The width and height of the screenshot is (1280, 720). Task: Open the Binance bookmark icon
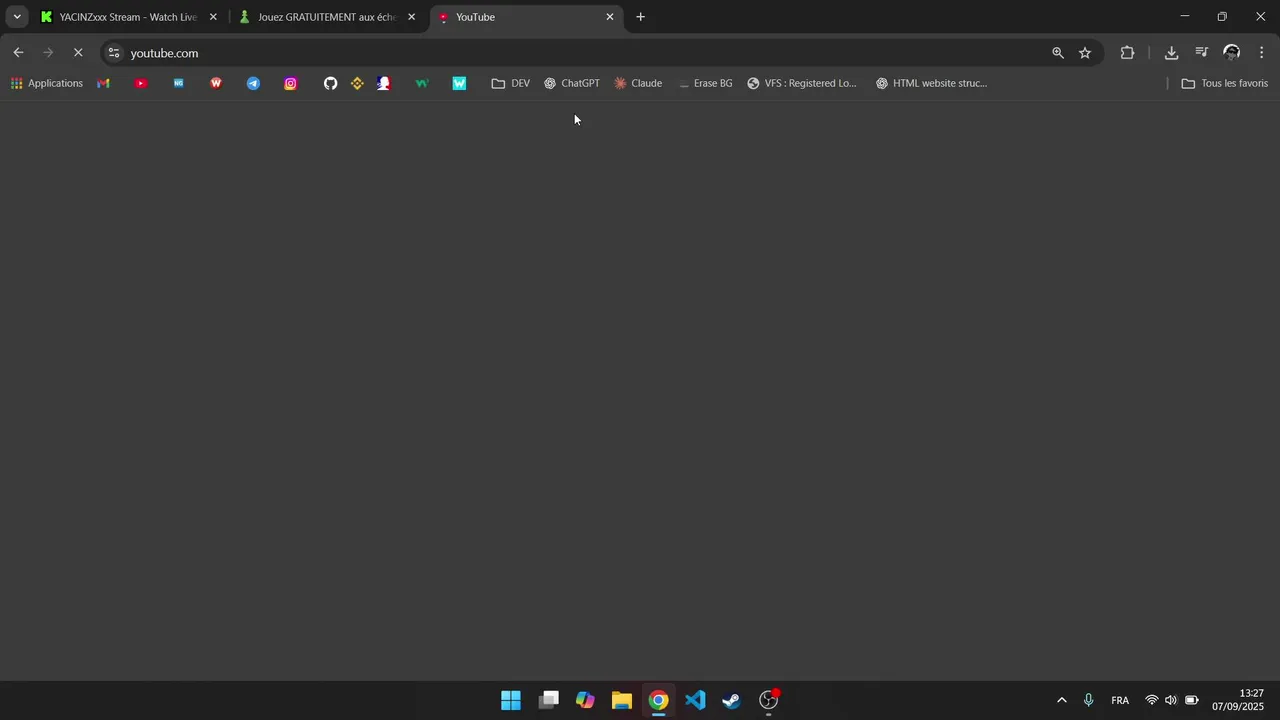coord(357,83)
